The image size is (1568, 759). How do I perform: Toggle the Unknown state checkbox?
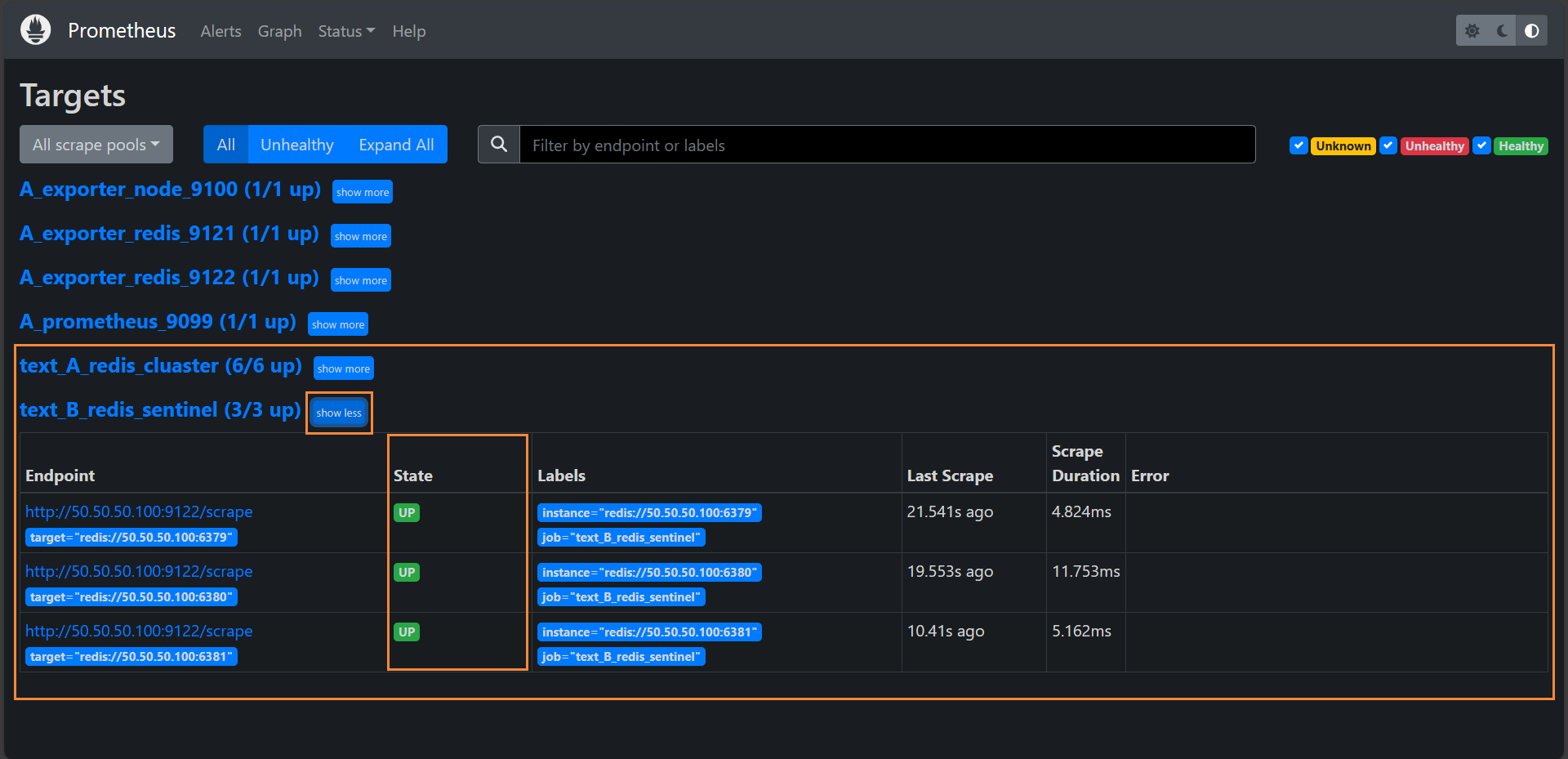[x=1298, y=145]
